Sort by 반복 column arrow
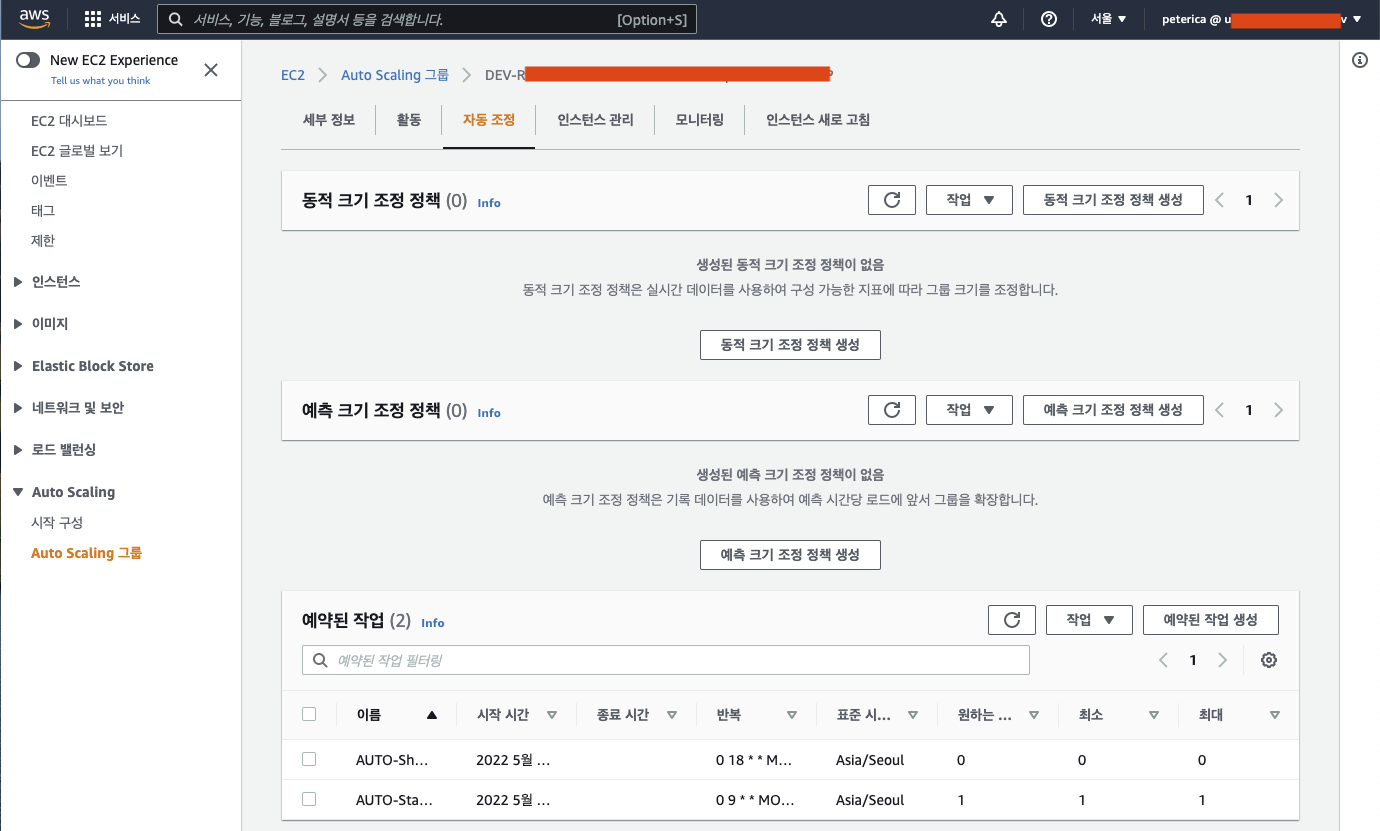 pos(792,715)
